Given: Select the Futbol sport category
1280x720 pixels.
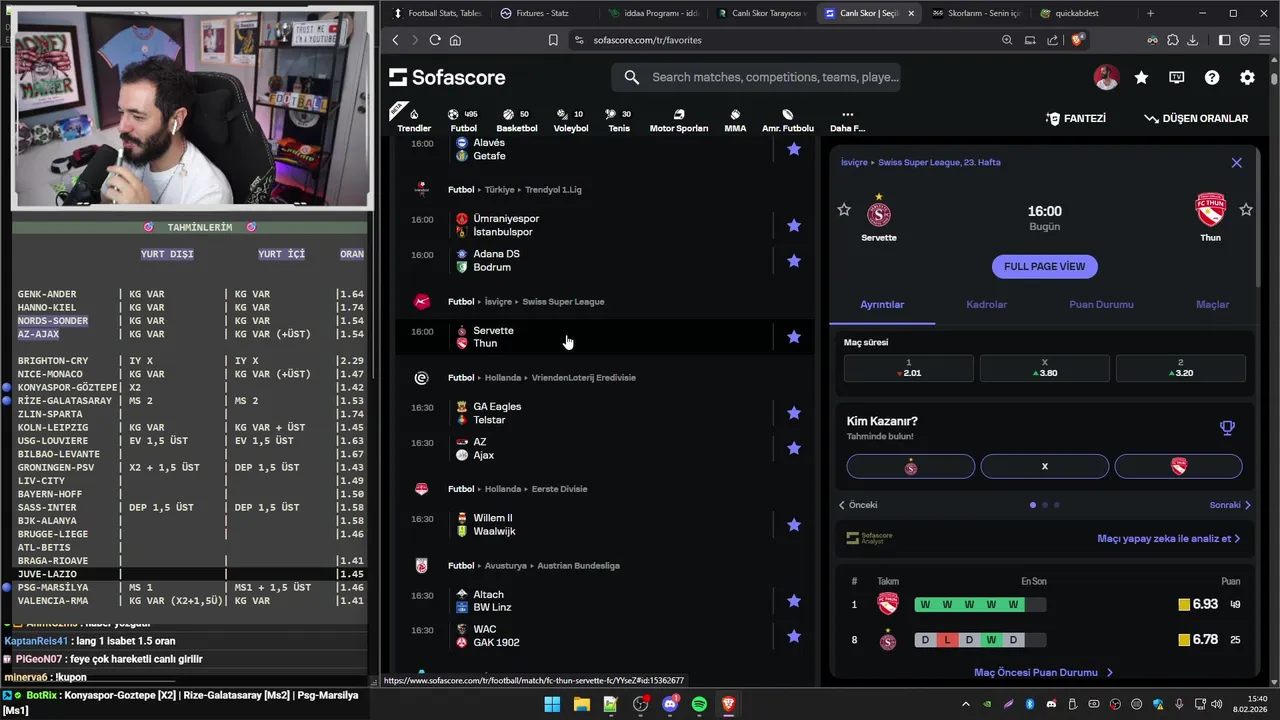Looking at the screenshot, I should (463, 120).
